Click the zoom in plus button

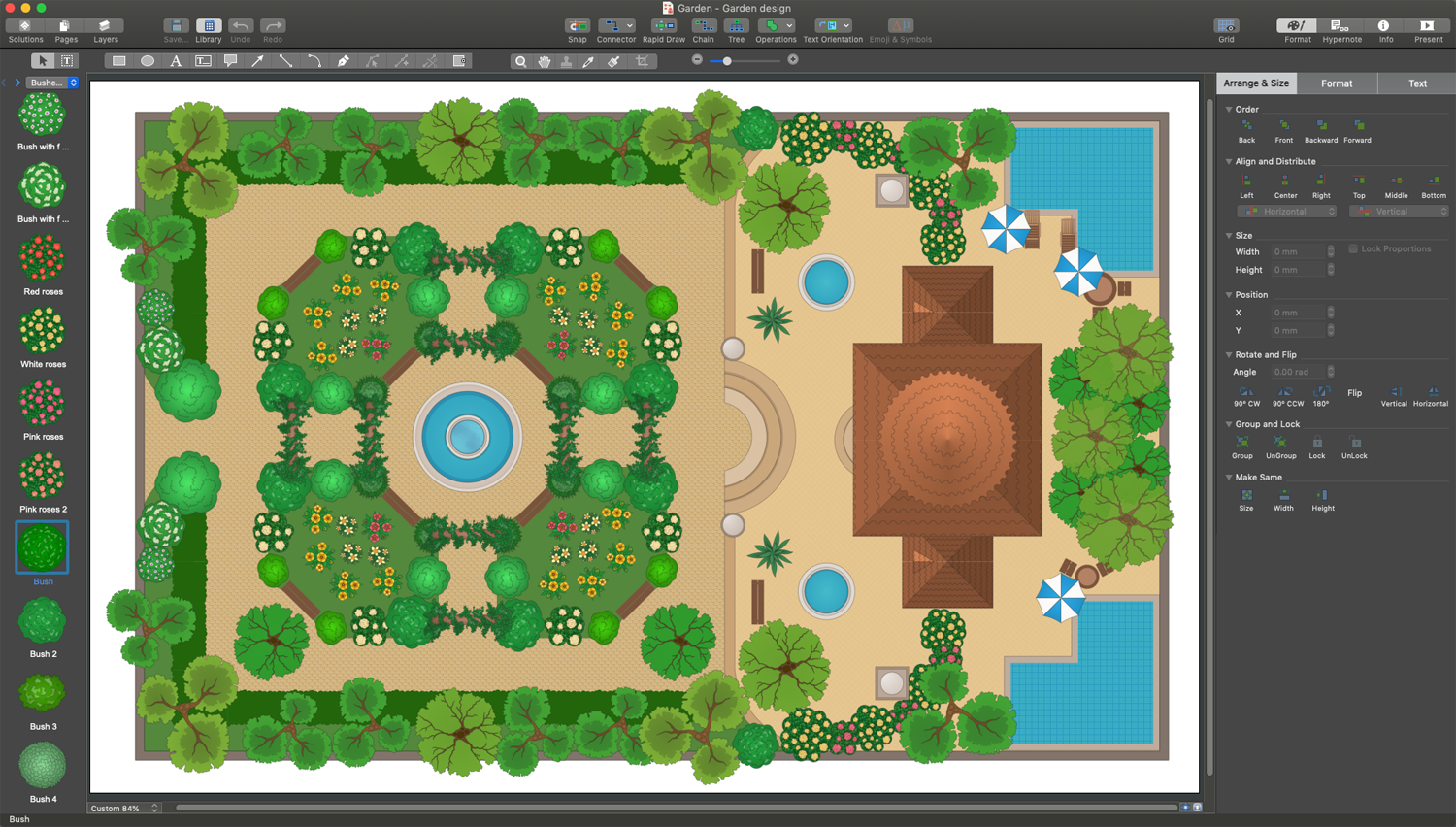click(793, 60)
